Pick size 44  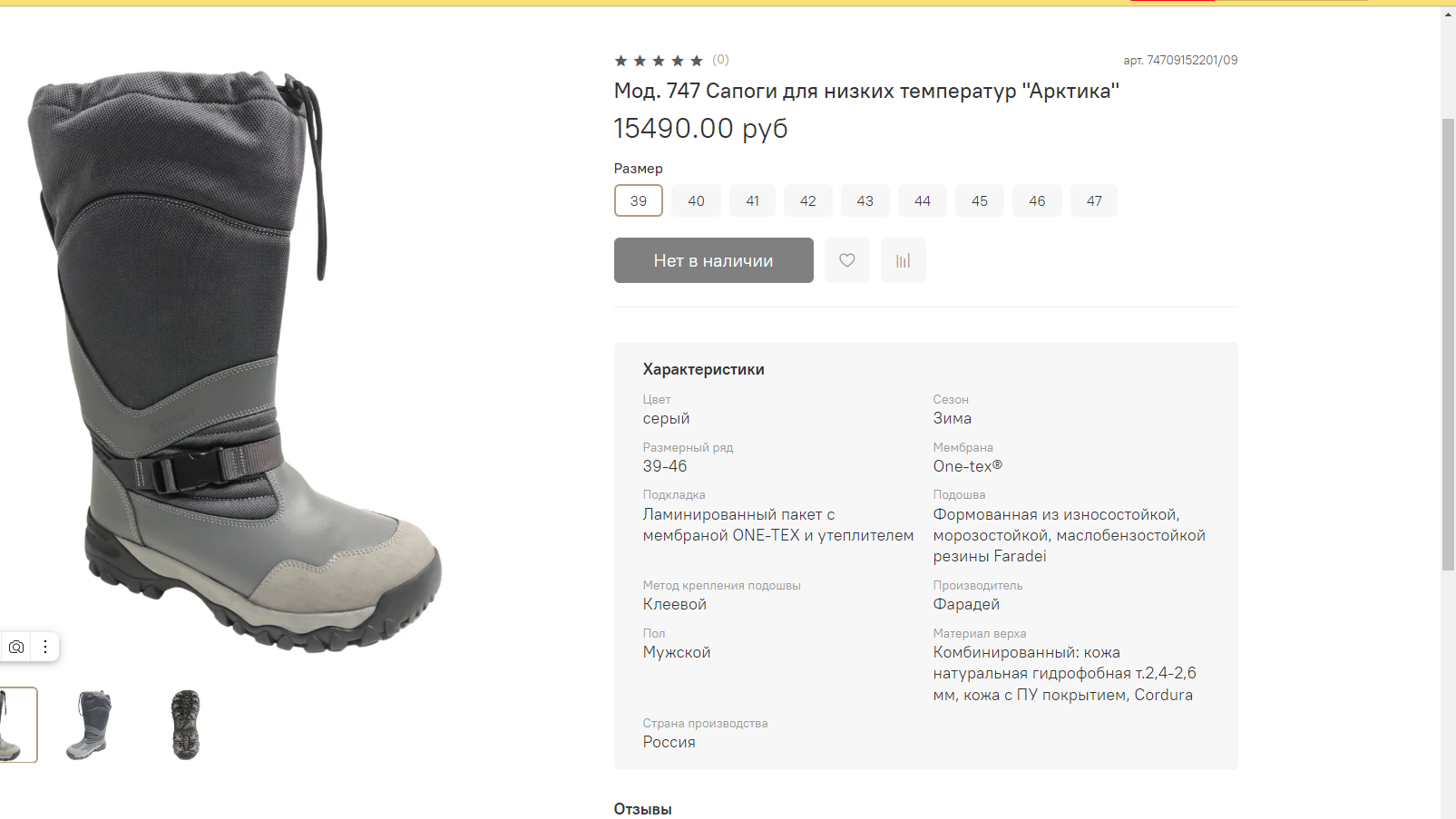click(x=923, y=200)
